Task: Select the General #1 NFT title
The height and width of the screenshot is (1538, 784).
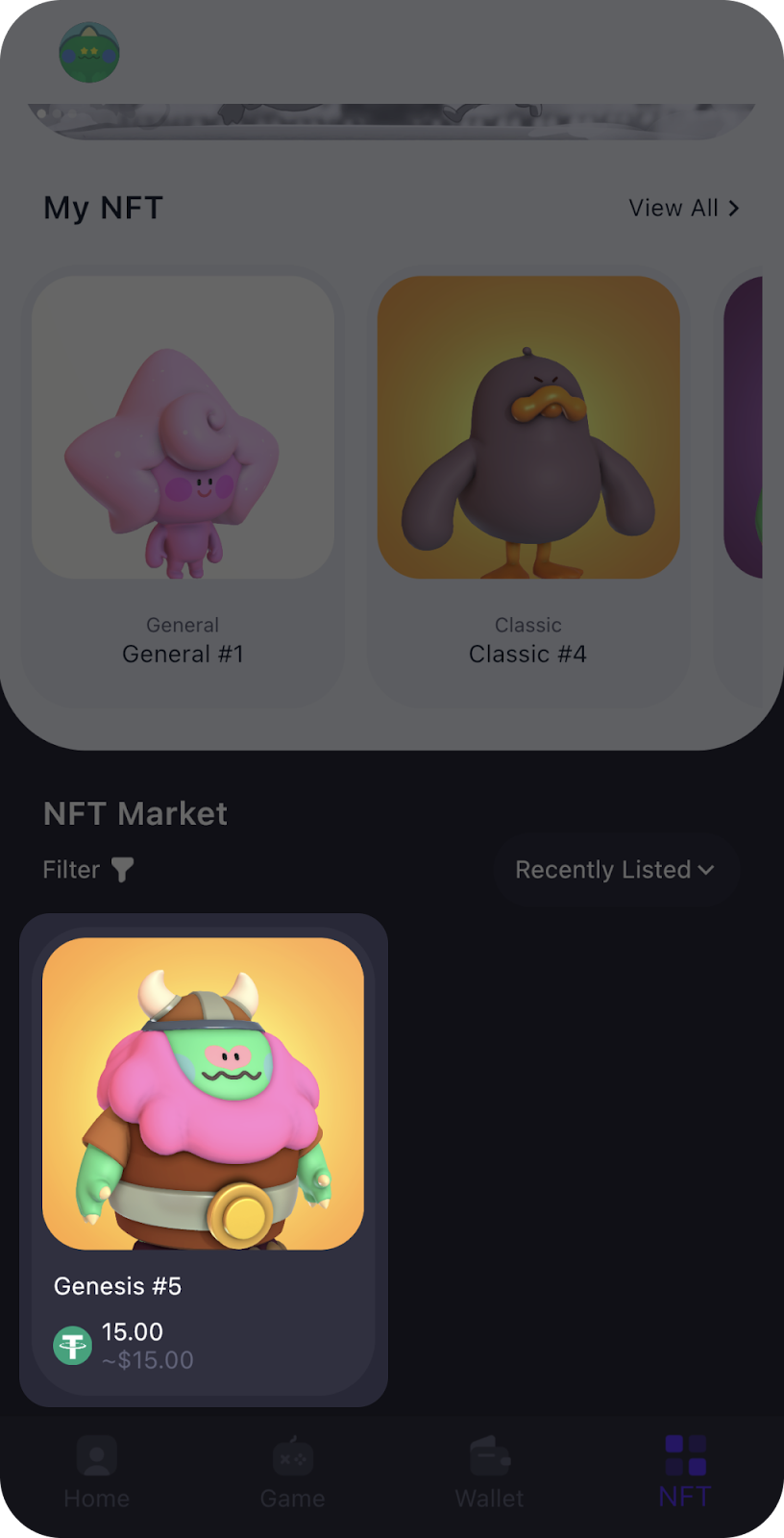Action: (184, 655)
